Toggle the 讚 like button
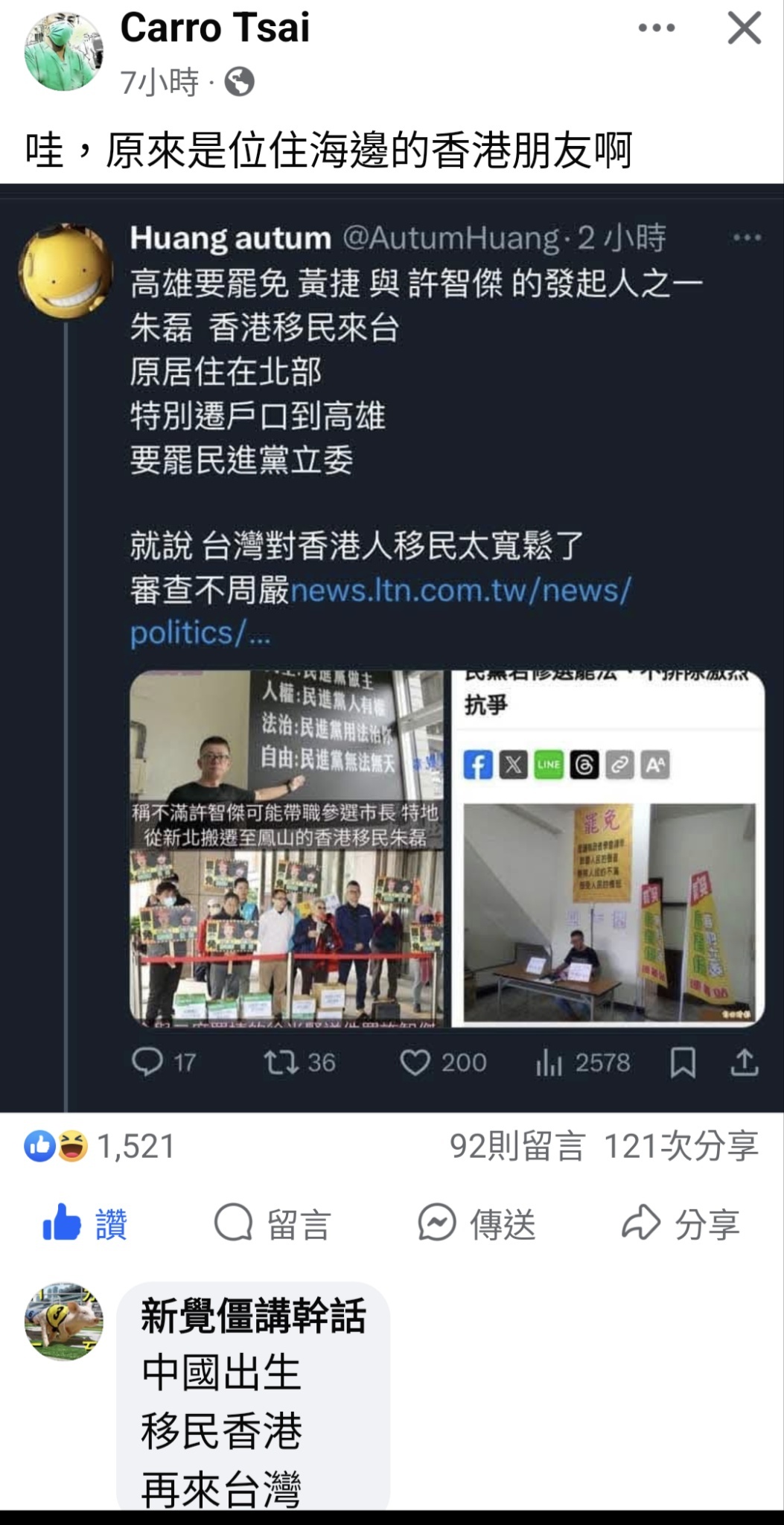 (x=85, y=1223)
